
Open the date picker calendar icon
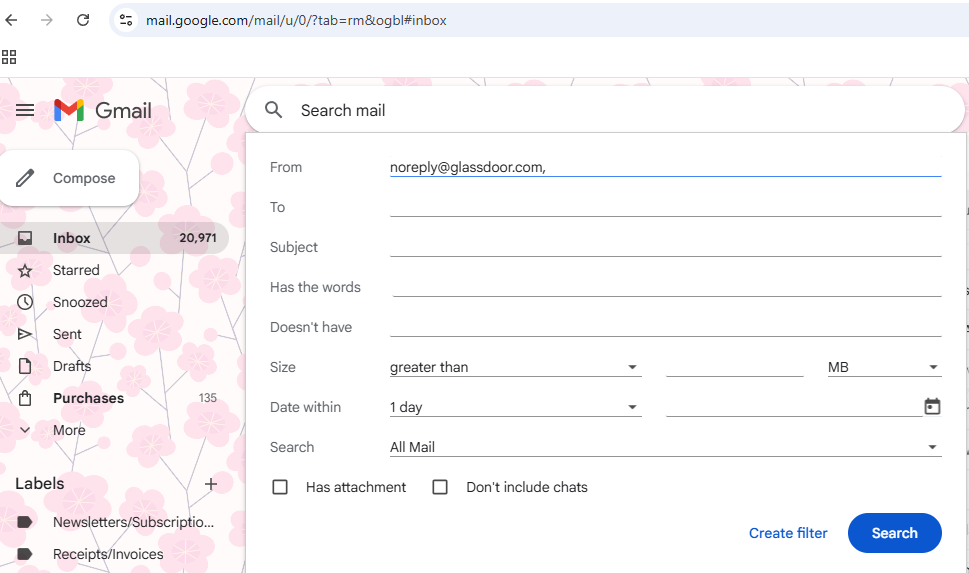coord(932,407)
